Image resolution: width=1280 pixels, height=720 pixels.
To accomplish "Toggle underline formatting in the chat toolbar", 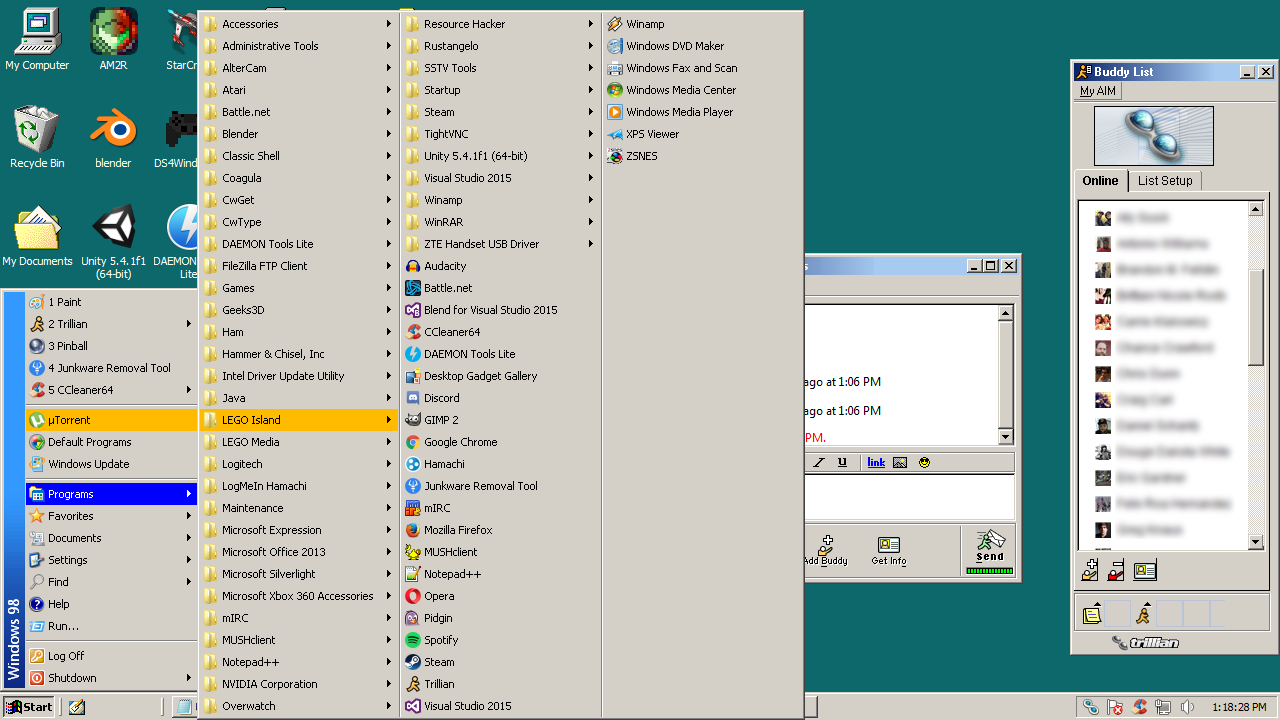I will pyautogui.click(x=842, y=462).
